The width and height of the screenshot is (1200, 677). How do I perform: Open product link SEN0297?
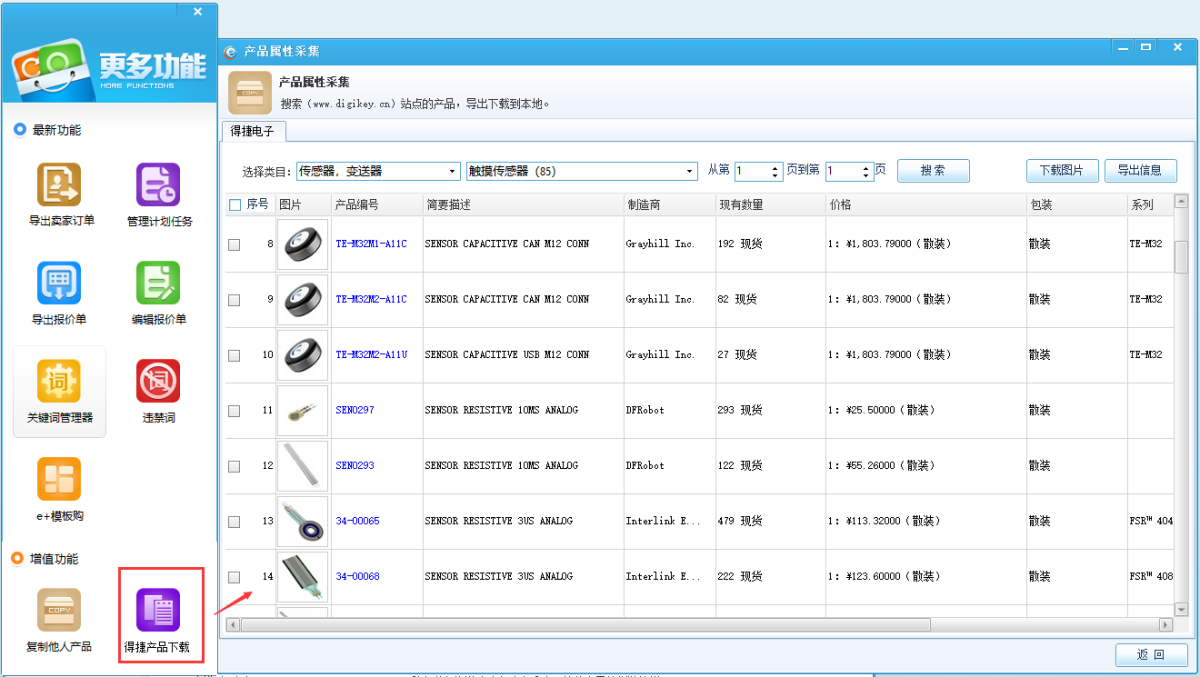coord(355,410)
